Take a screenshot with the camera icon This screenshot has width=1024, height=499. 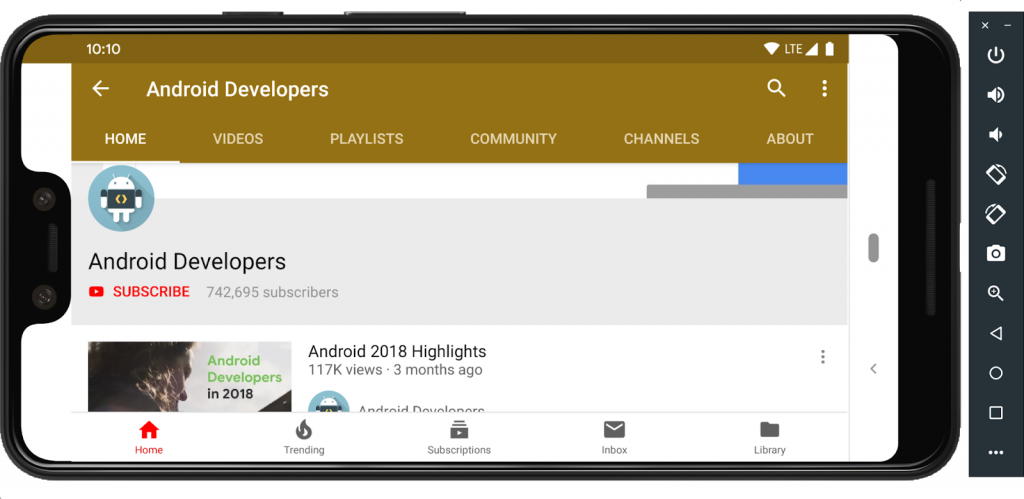point(995,253)
